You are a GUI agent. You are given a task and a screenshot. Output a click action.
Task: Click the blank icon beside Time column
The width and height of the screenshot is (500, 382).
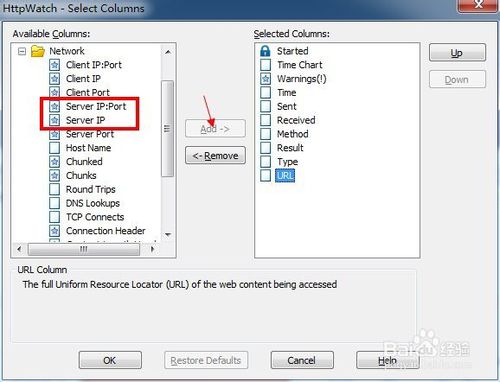(x=265, y=92)
